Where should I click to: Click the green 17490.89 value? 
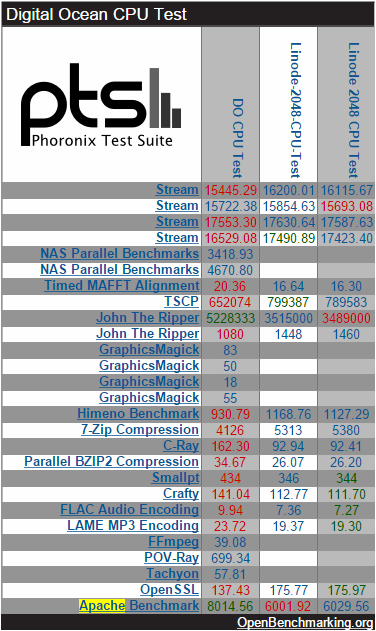click(289, 238)
